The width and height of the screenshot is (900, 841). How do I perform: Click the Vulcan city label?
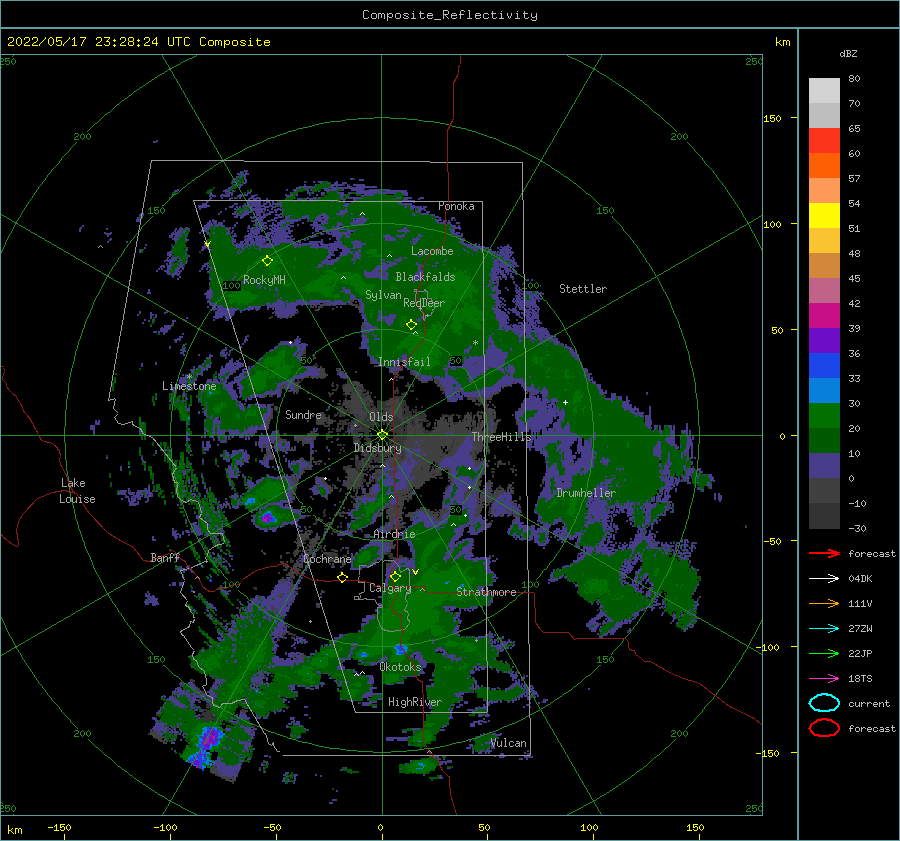(x=509, y=743)
